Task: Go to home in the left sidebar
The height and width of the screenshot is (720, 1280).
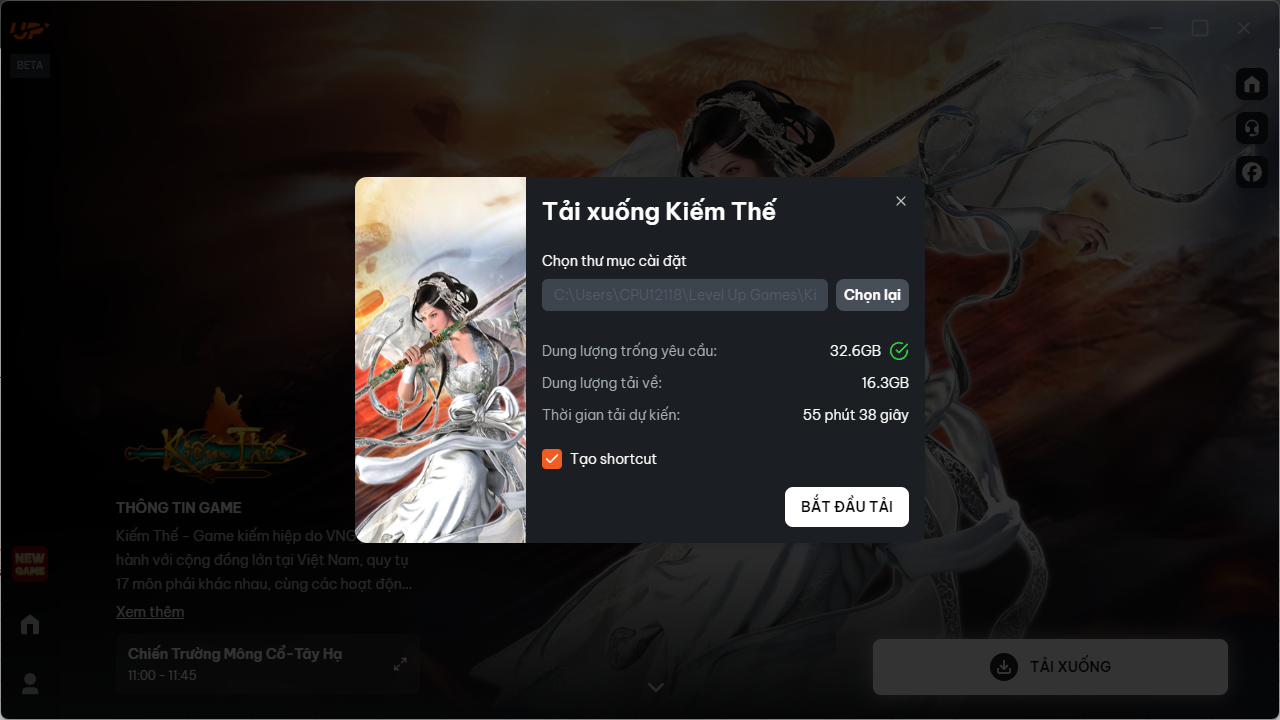Action: click(30, 625)
